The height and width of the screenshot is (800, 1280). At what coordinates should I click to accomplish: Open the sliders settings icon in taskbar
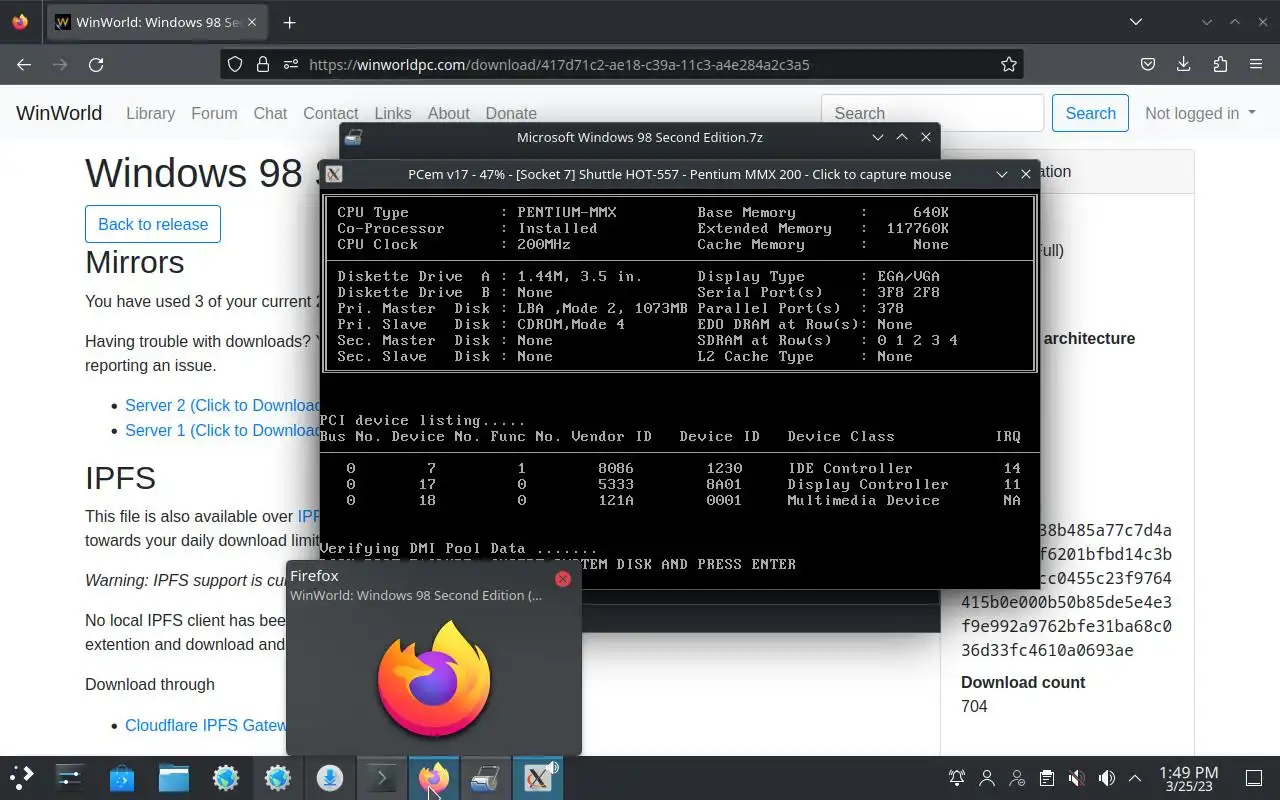[69, 778]
